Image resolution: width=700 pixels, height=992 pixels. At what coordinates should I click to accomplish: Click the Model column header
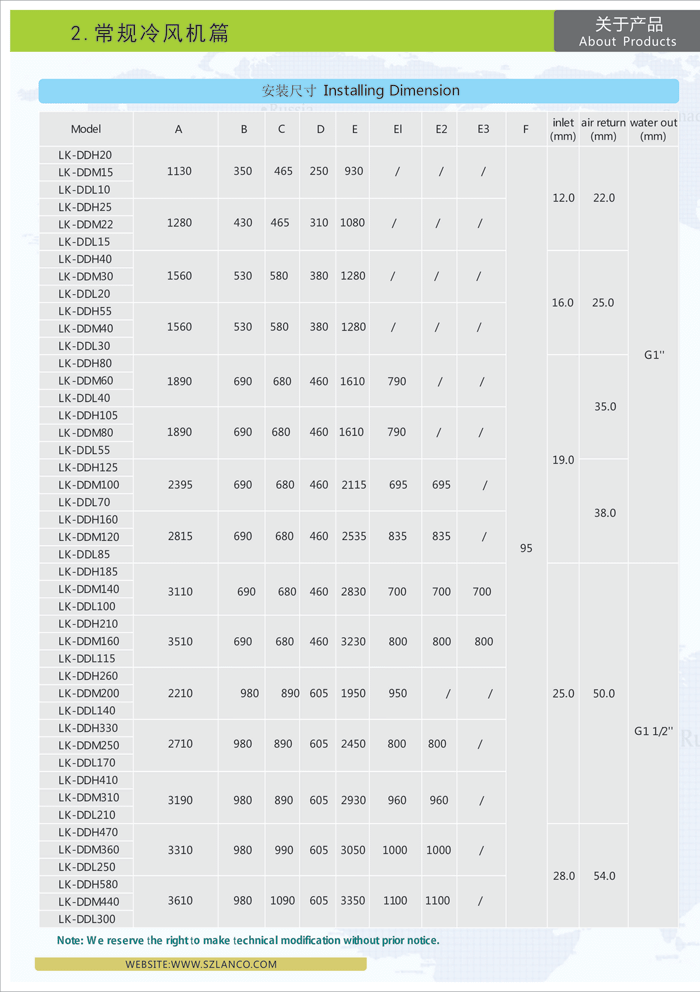click(x=86, y=129)
